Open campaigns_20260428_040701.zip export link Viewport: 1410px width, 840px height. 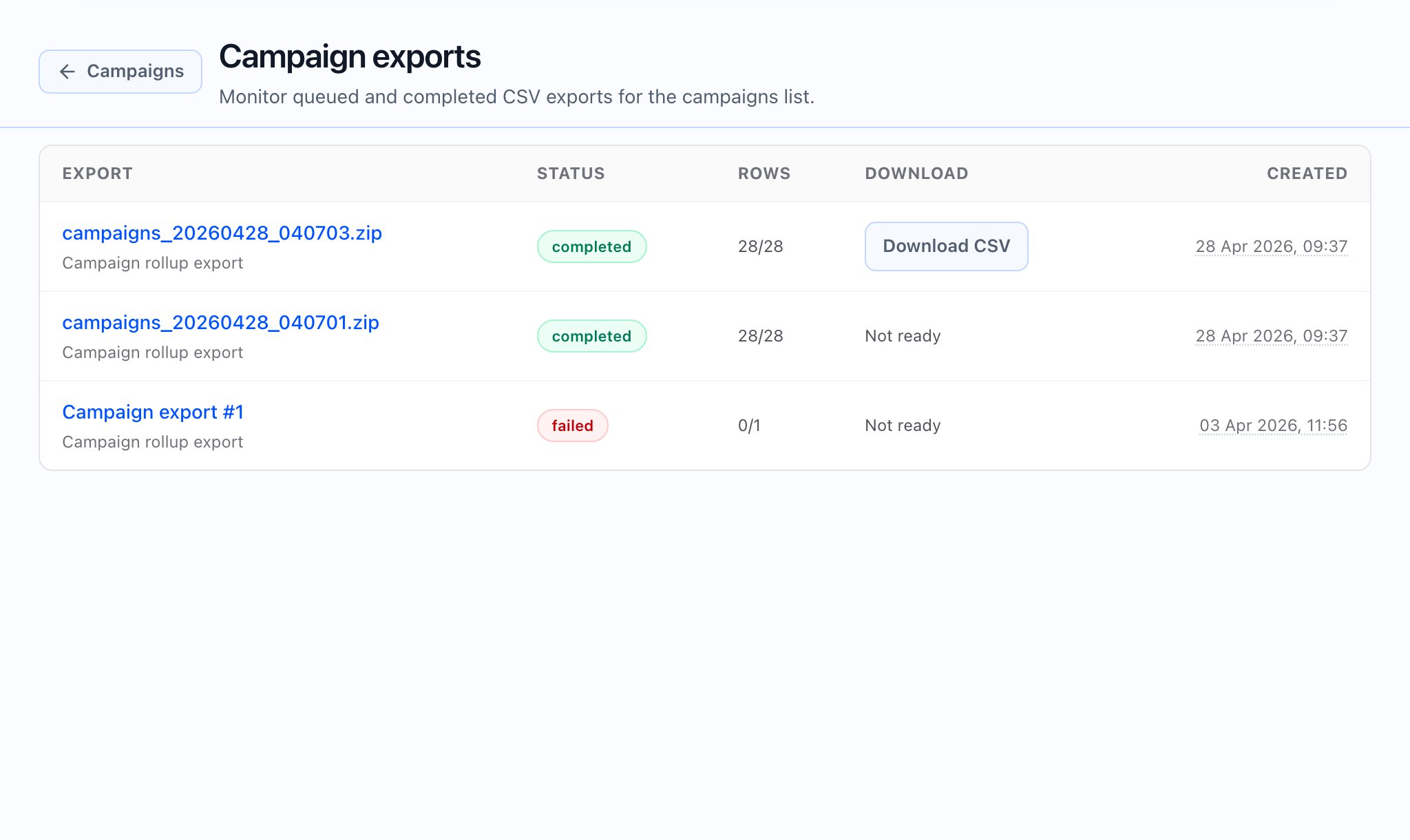[220, 323]
